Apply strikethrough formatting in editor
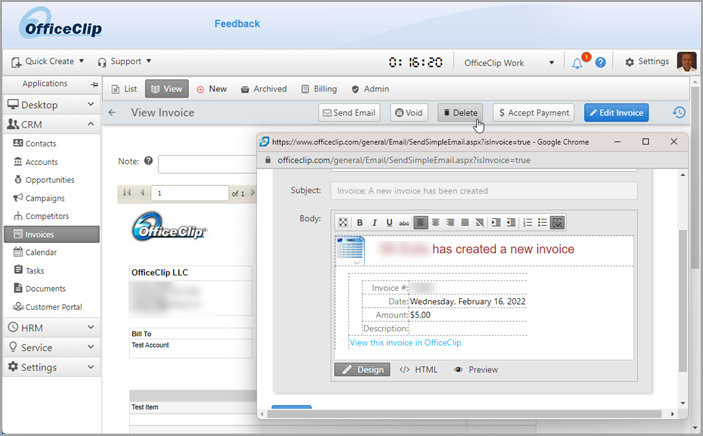The height and width of the screenshot is (436, 703). 404,222
